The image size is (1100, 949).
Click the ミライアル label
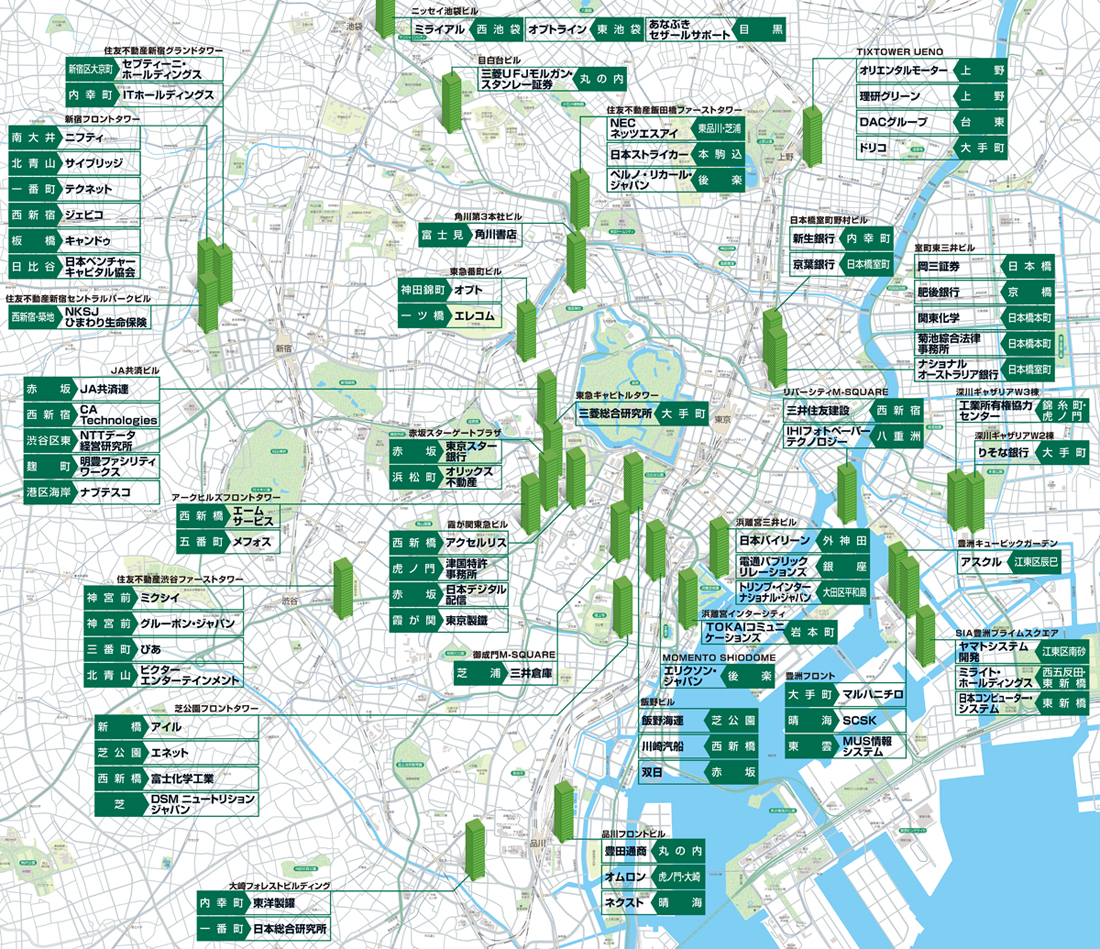coord(440,29)
